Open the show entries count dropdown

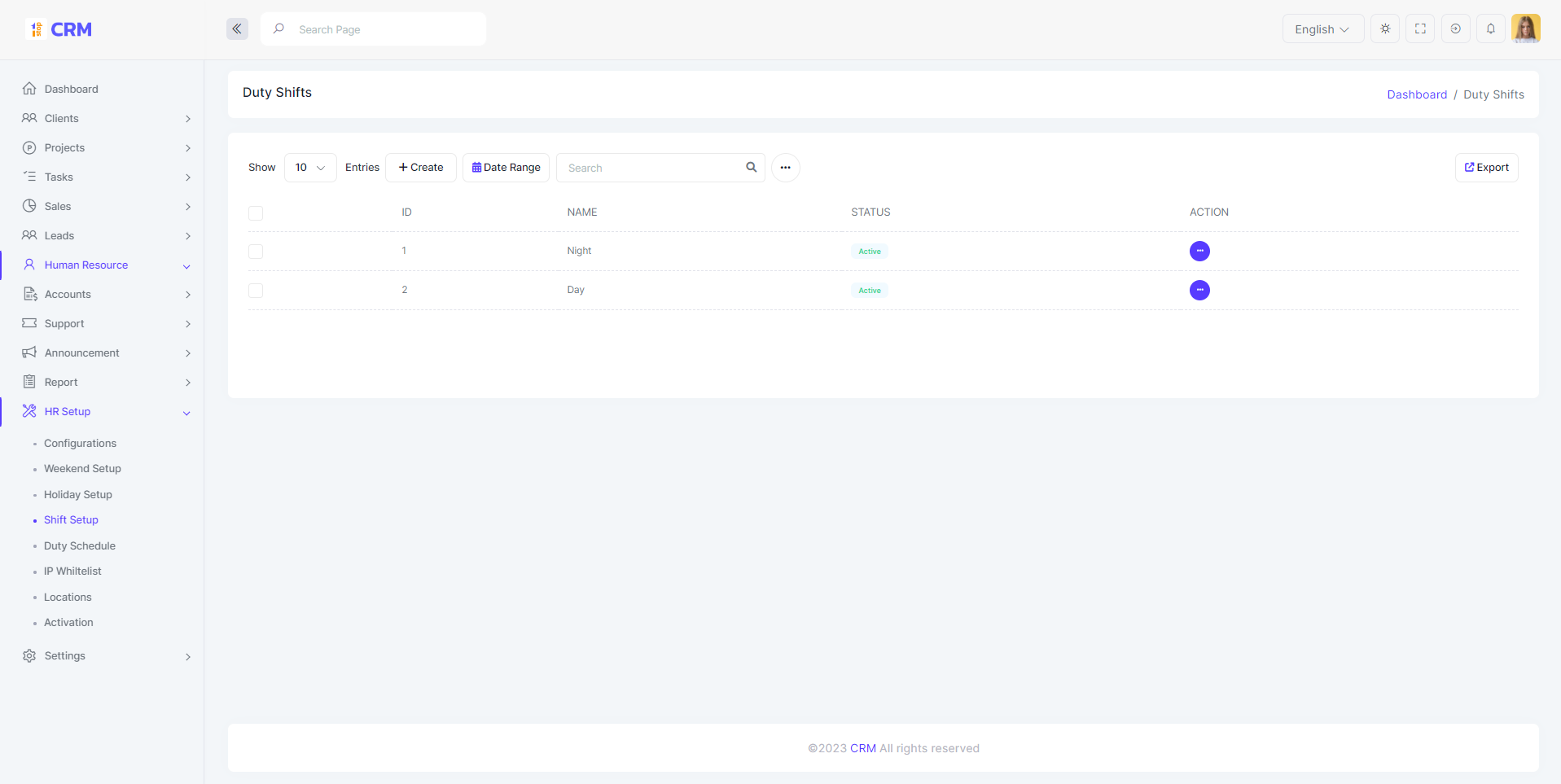point(310,168)
